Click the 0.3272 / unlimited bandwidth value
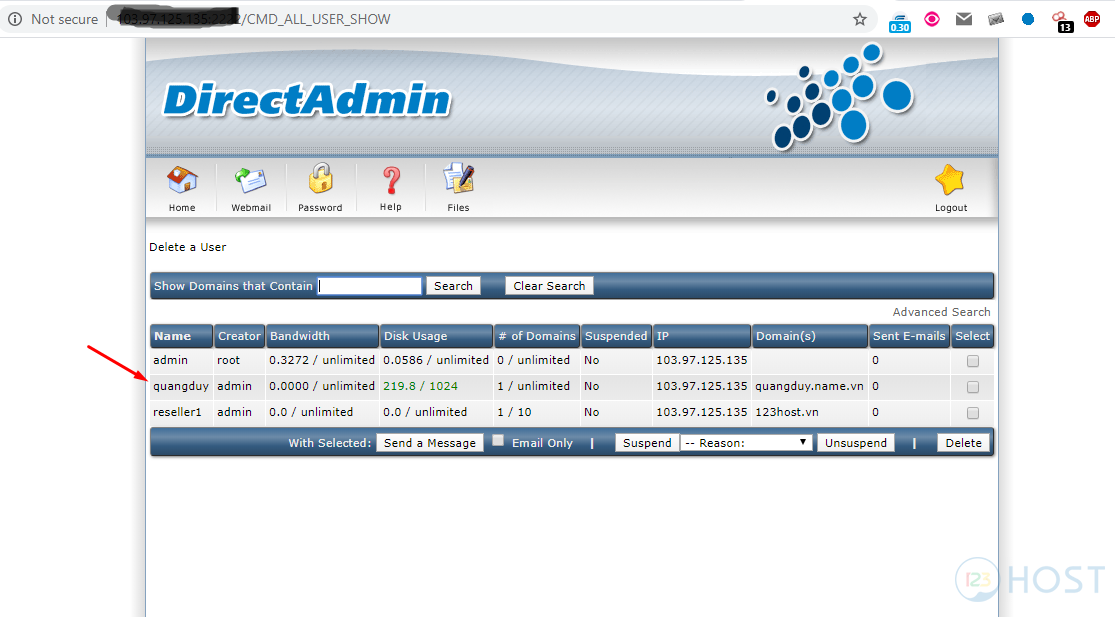Viewport: 1115px width, 617px height. pyautogui.click(x=321, y=360)
